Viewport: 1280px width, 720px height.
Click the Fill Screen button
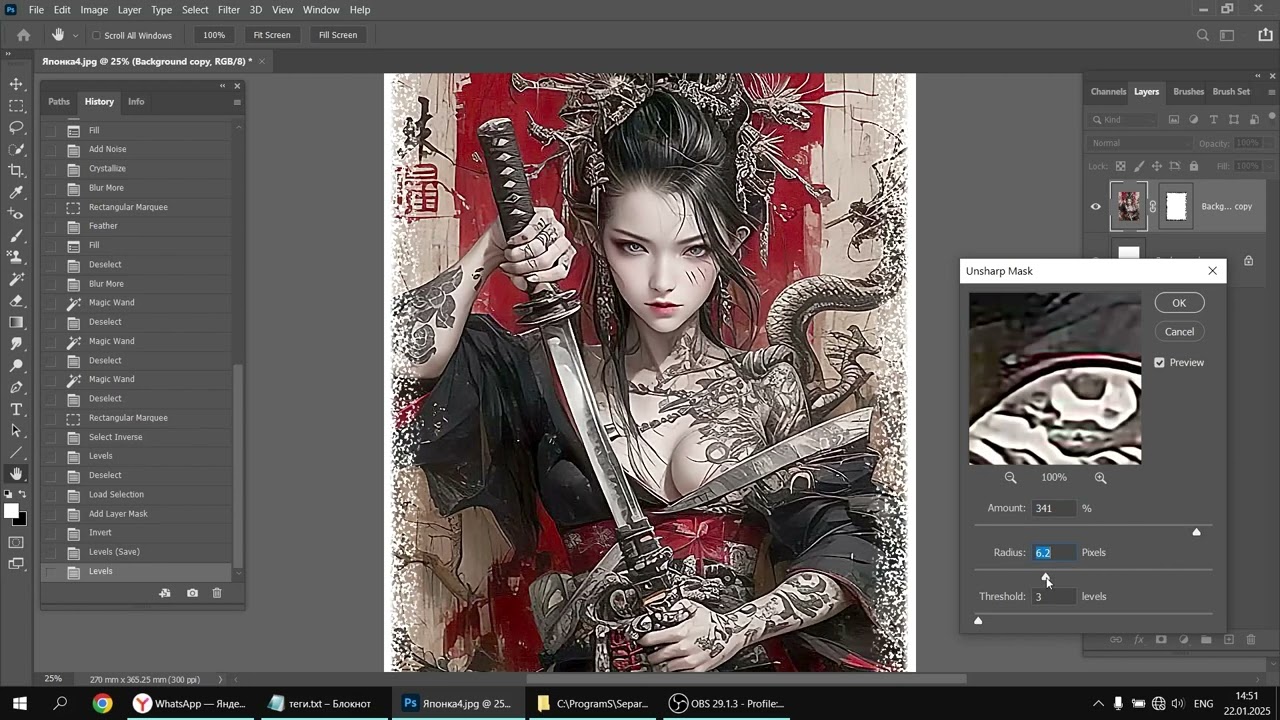pos(338,35)
